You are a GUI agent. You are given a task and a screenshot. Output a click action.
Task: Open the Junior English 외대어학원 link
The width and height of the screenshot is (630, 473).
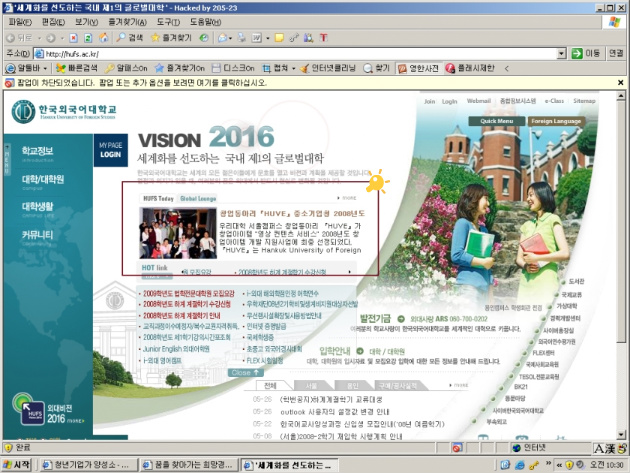click(176, 349)
